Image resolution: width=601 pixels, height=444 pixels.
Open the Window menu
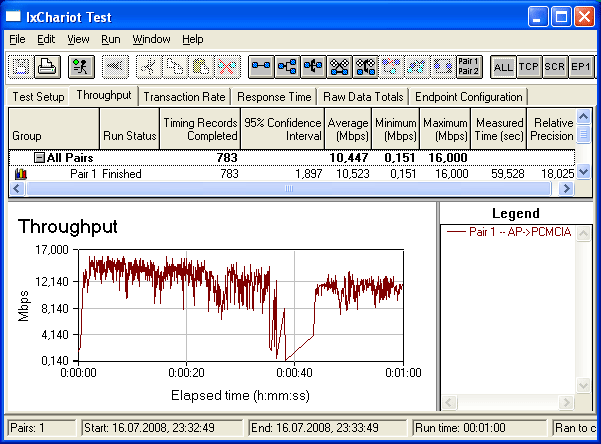coord(151,39)
